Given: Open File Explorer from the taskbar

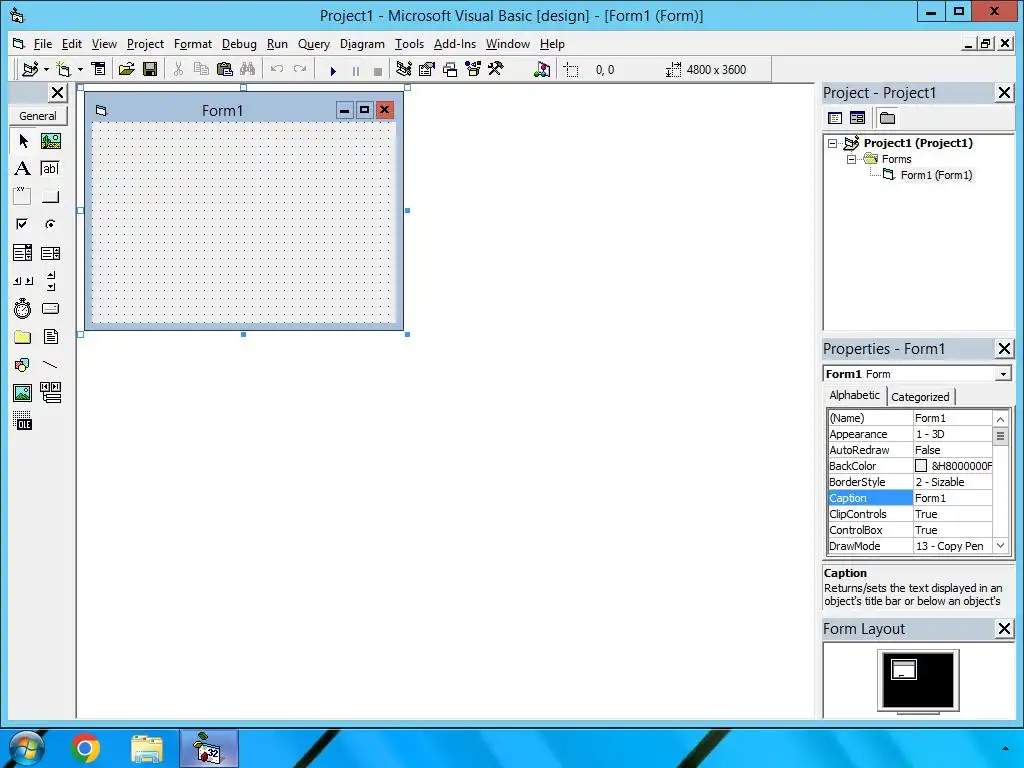Looking at the screenshot, I should (x=147, y=748).
